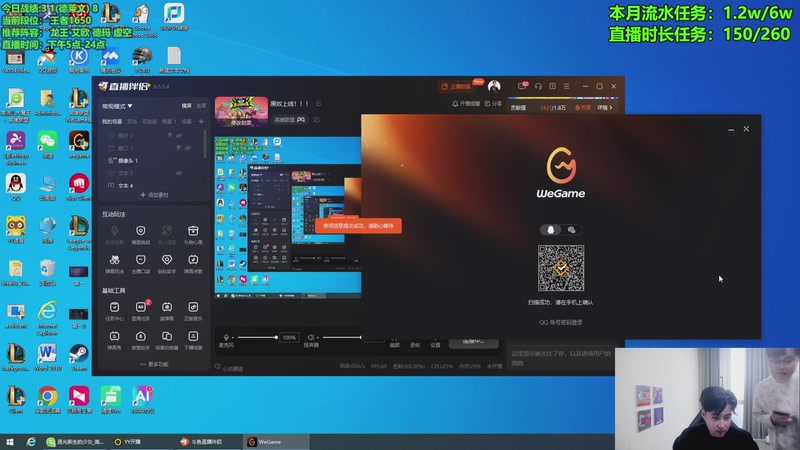Edit the stream title with the pencil icon
Screen dimensions: 800x450
point(318,104)
